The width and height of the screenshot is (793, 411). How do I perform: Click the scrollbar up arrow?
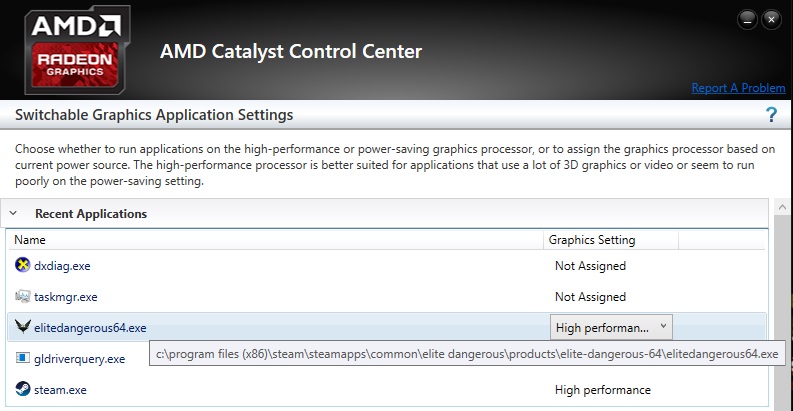tap(782, 207)
